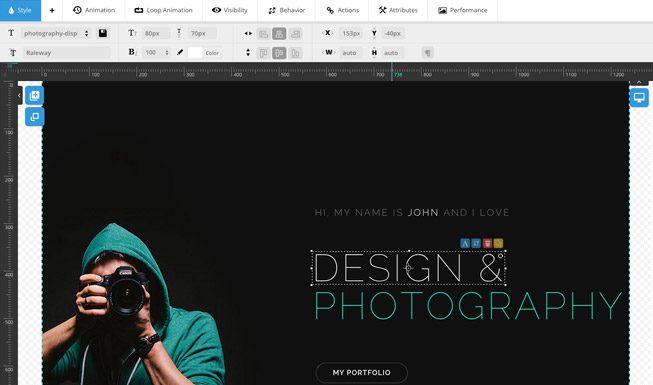Click the font size icon
The image size is (653, 385).
click(x=132, y=33)
